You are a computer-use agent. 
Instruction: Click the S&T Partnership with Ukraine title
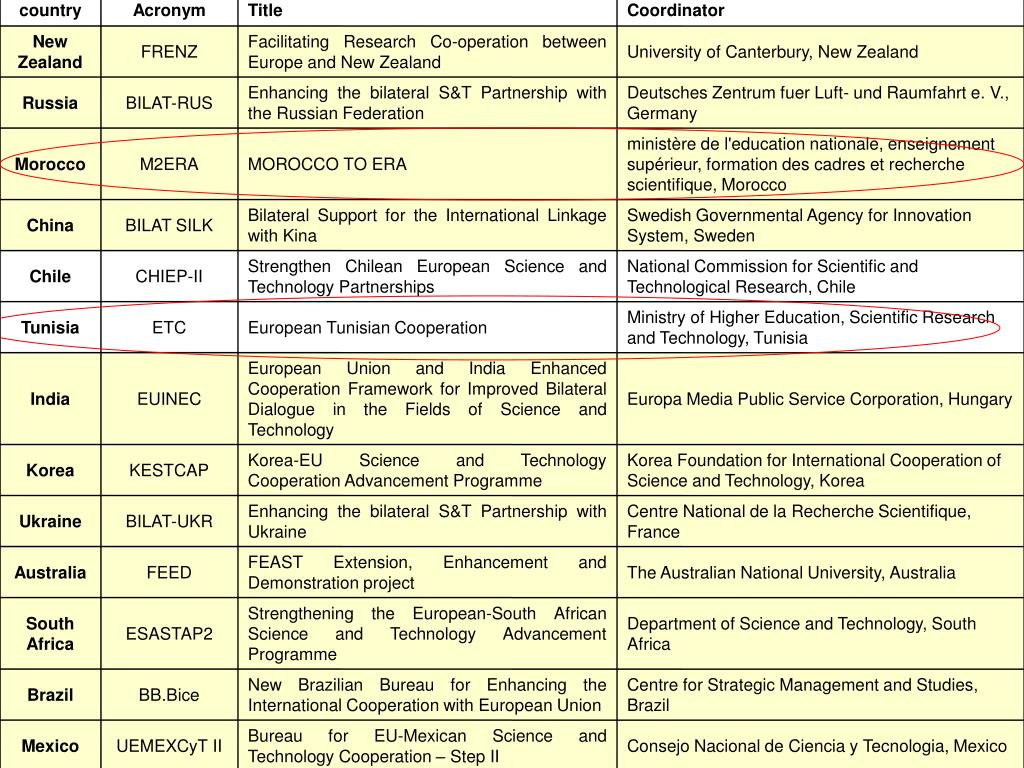(x=427, y=521)
